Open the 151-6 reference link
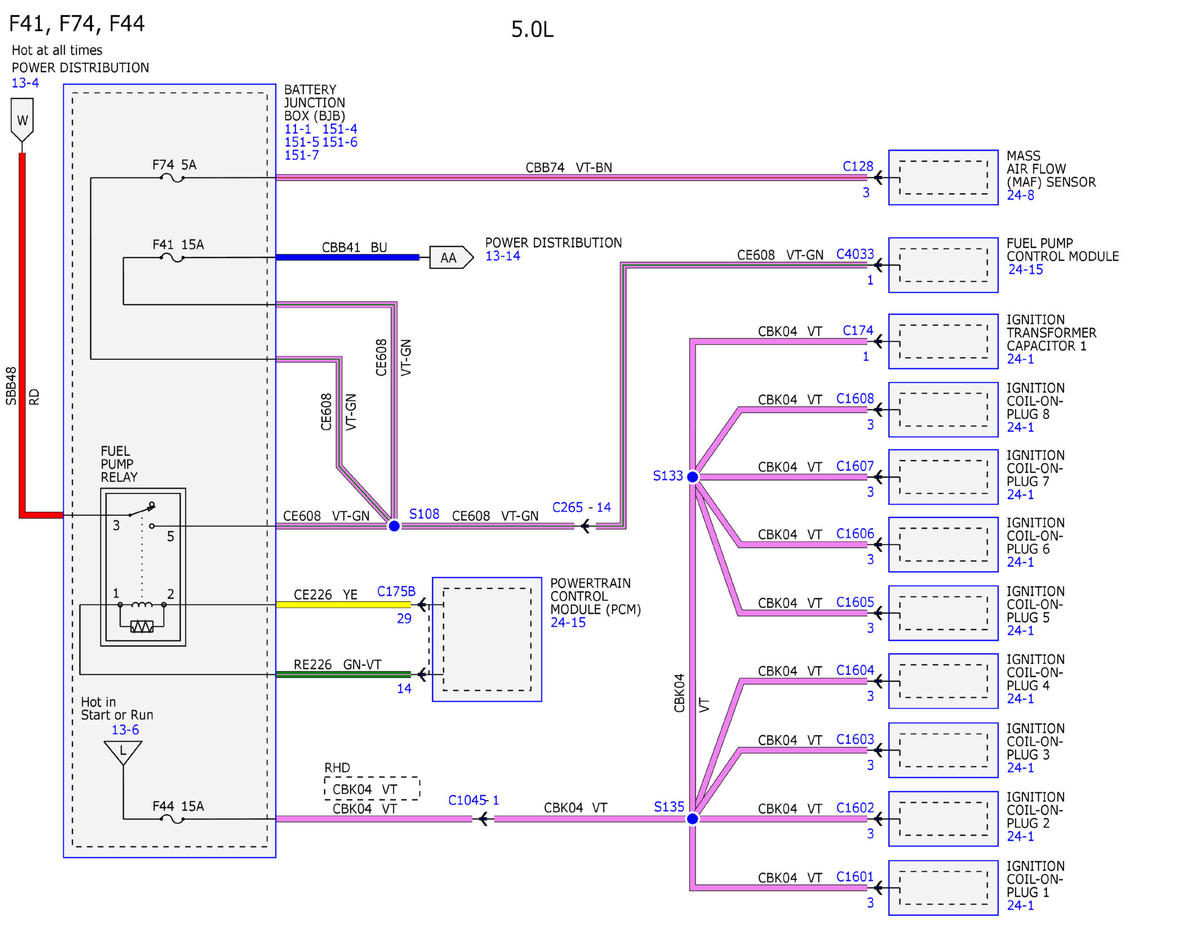This screenshot has width=1200, height=927. point(340,142)
